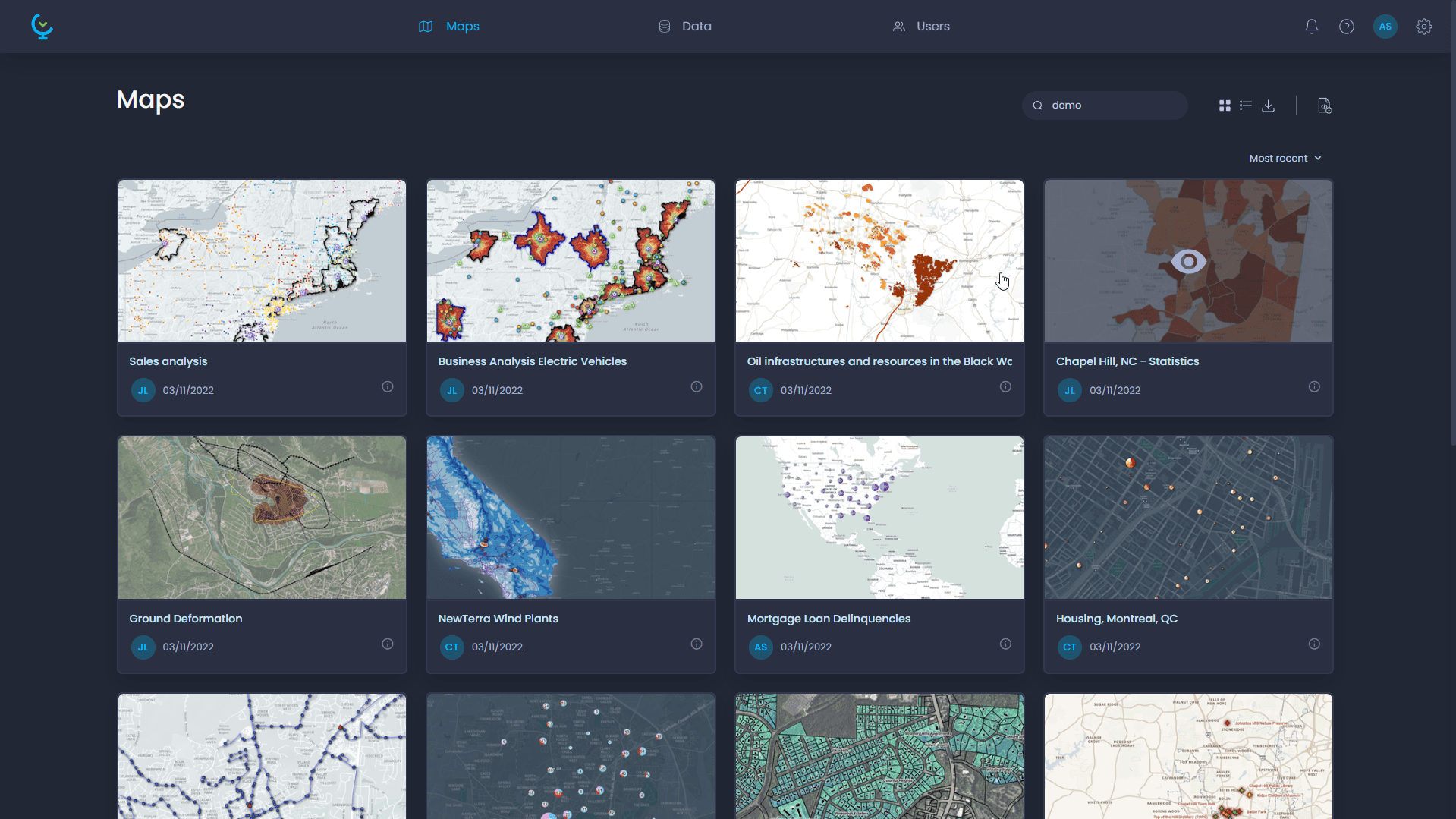Image resolution: width=1456 pixels, height=819 pixels.
Task: Show info for Oil infrastructures map
Action: coord(1005,387)
